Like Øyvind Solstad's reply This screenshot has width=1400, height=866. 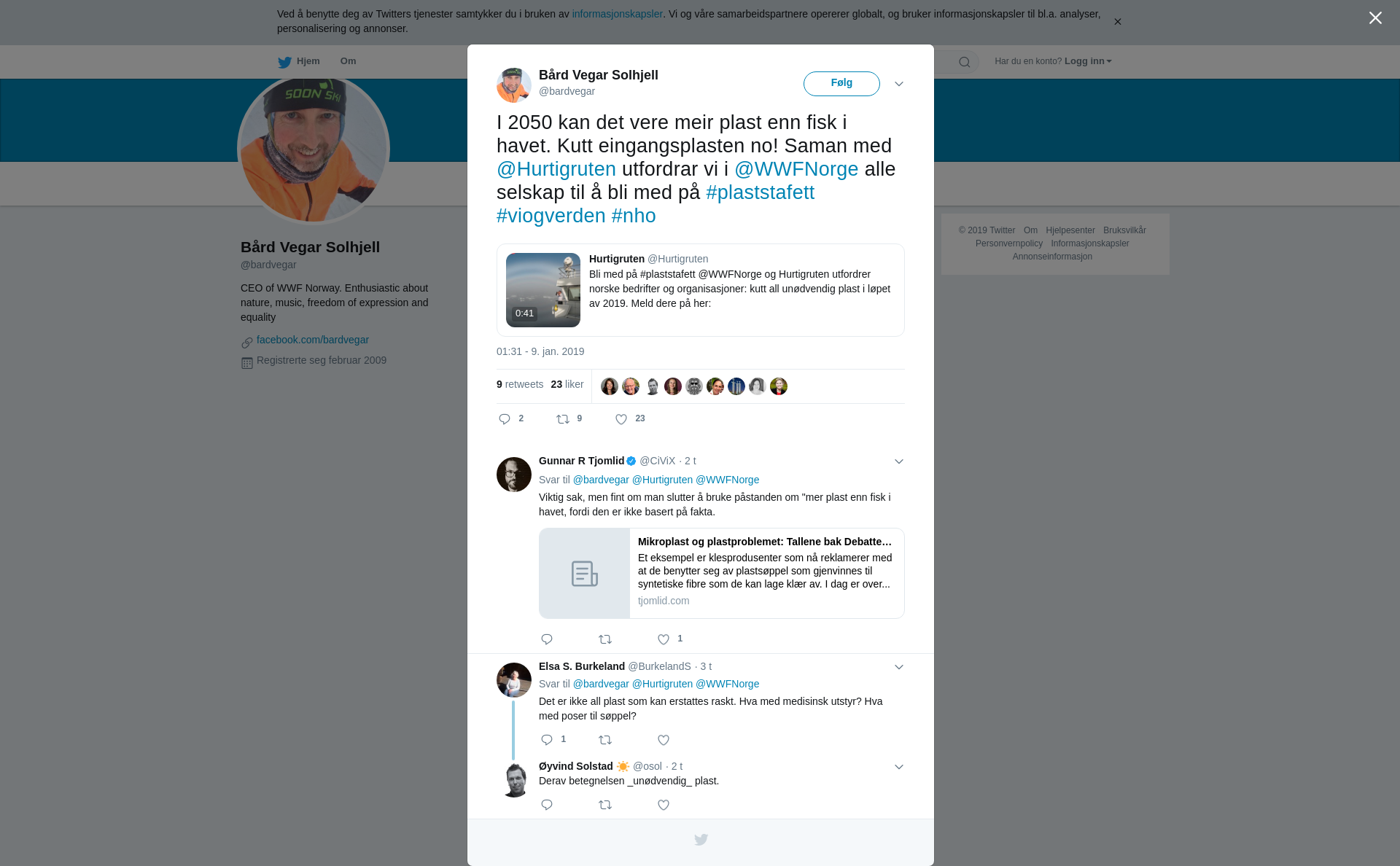coord(664,805)
